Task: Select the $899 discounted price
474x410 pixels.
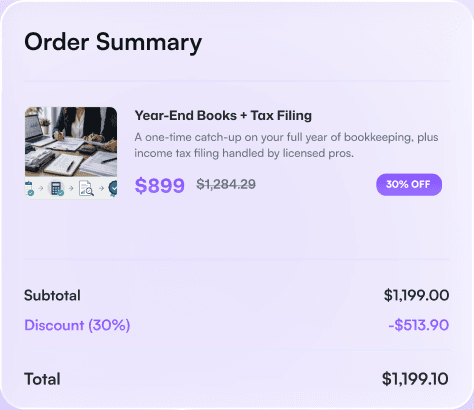Action: pos(159,185)
